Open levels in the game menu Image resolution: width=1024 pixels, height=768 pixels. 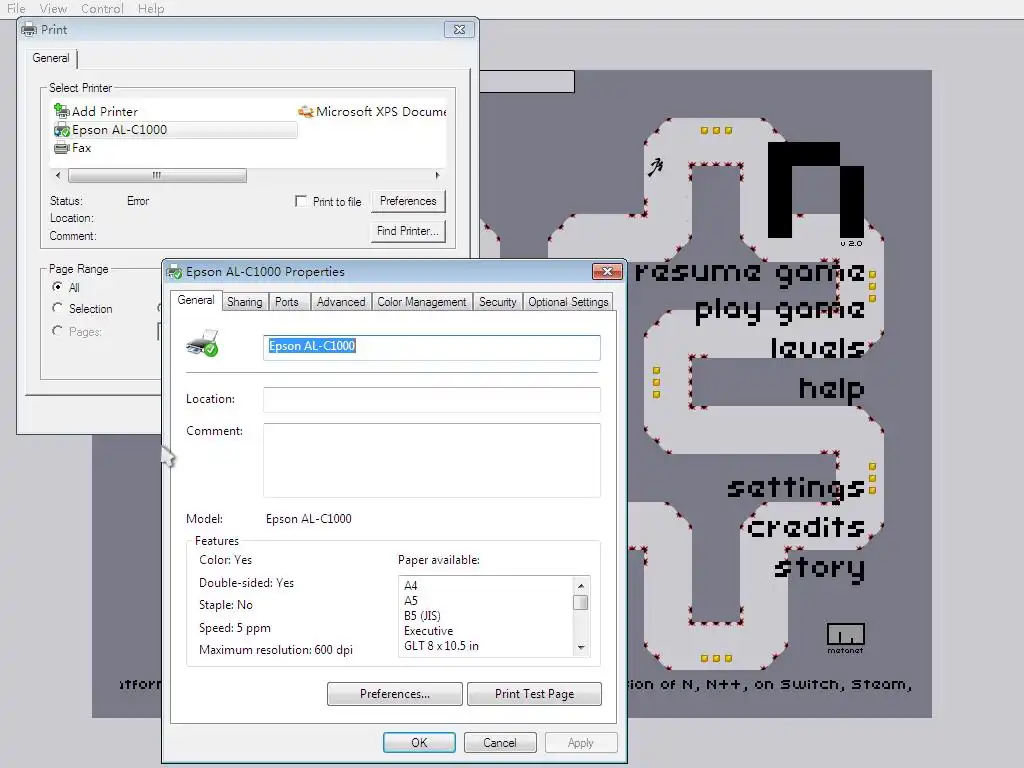pos(818,347)
